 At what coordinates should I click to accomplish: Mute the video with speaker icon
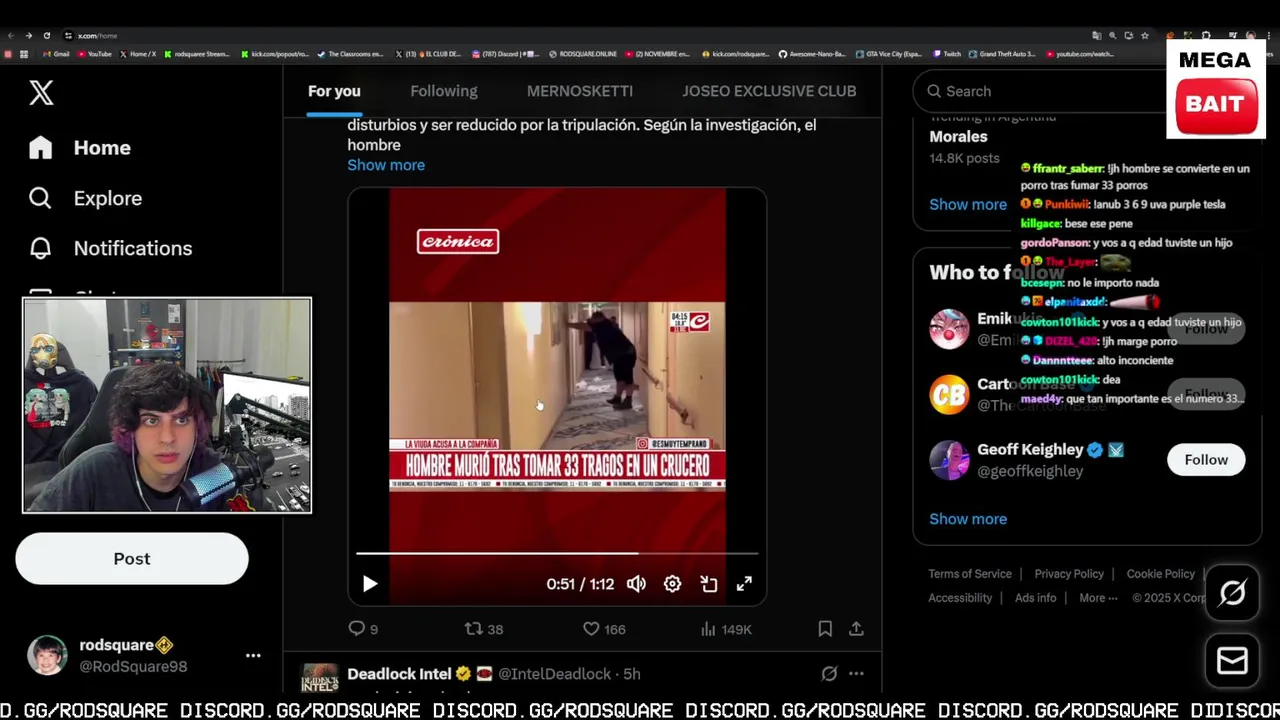click(x=636, y=584)
